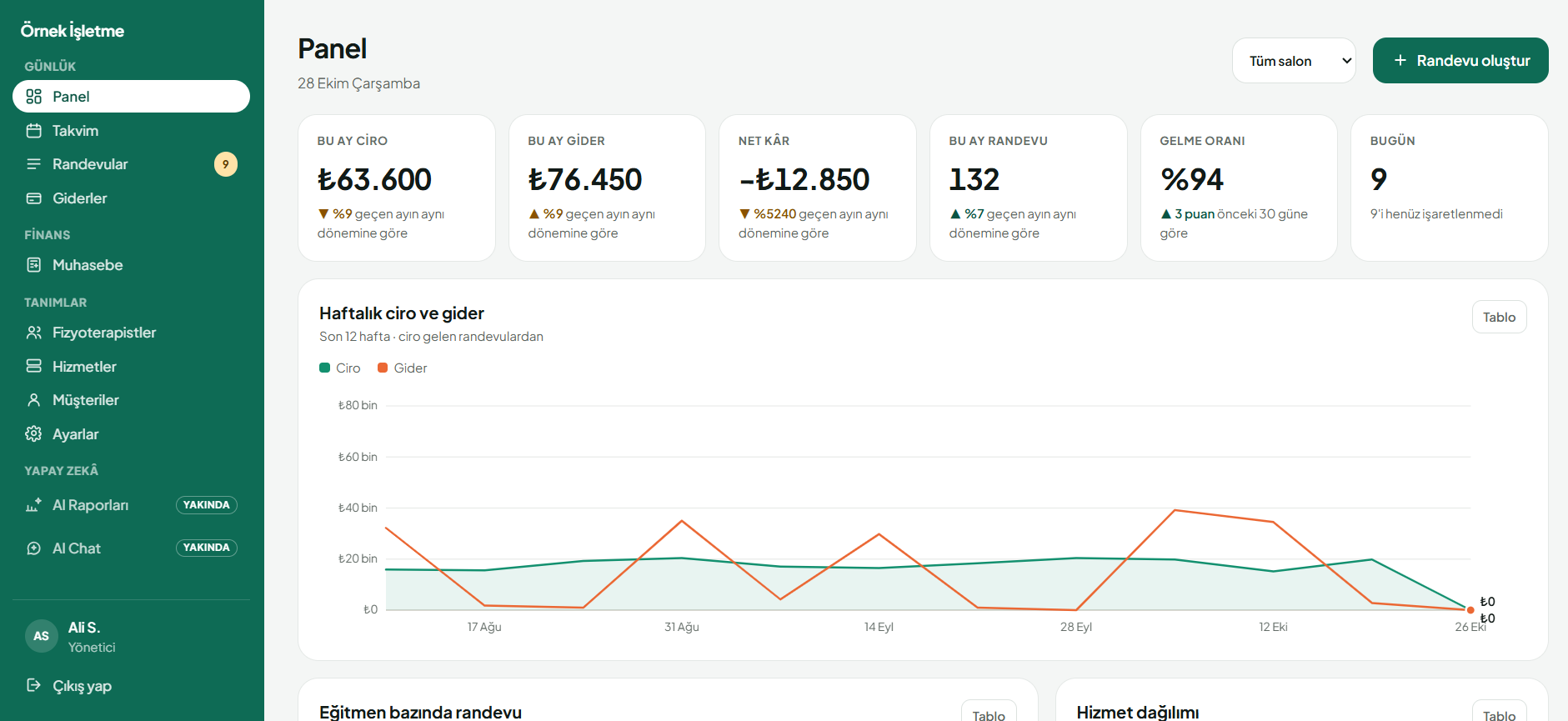Open Giderler card icon in sidebar
The image size is (1568, 721).
point(34,198)
